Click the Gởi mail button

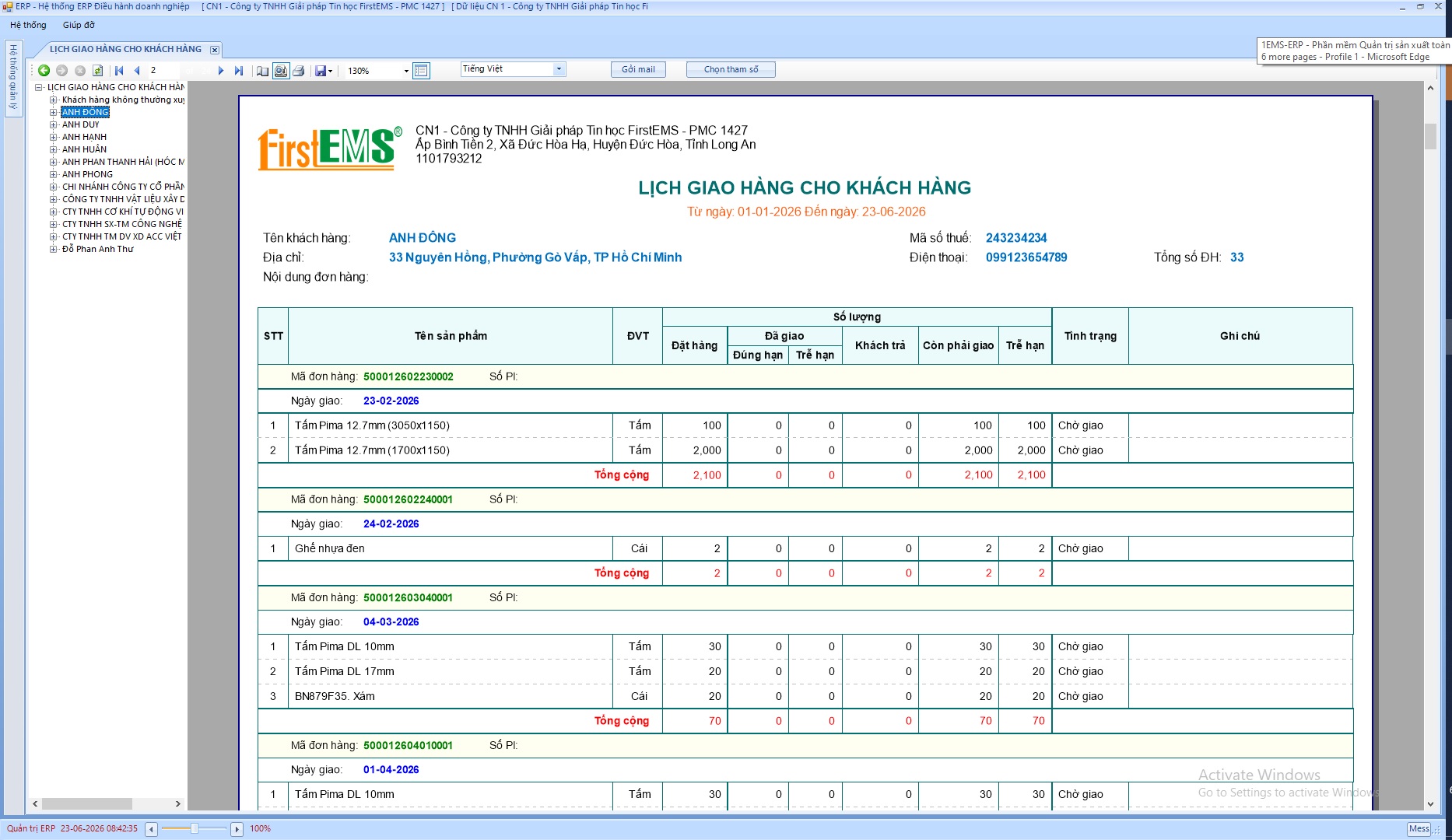pyautogui.click(x=638, y=69)
